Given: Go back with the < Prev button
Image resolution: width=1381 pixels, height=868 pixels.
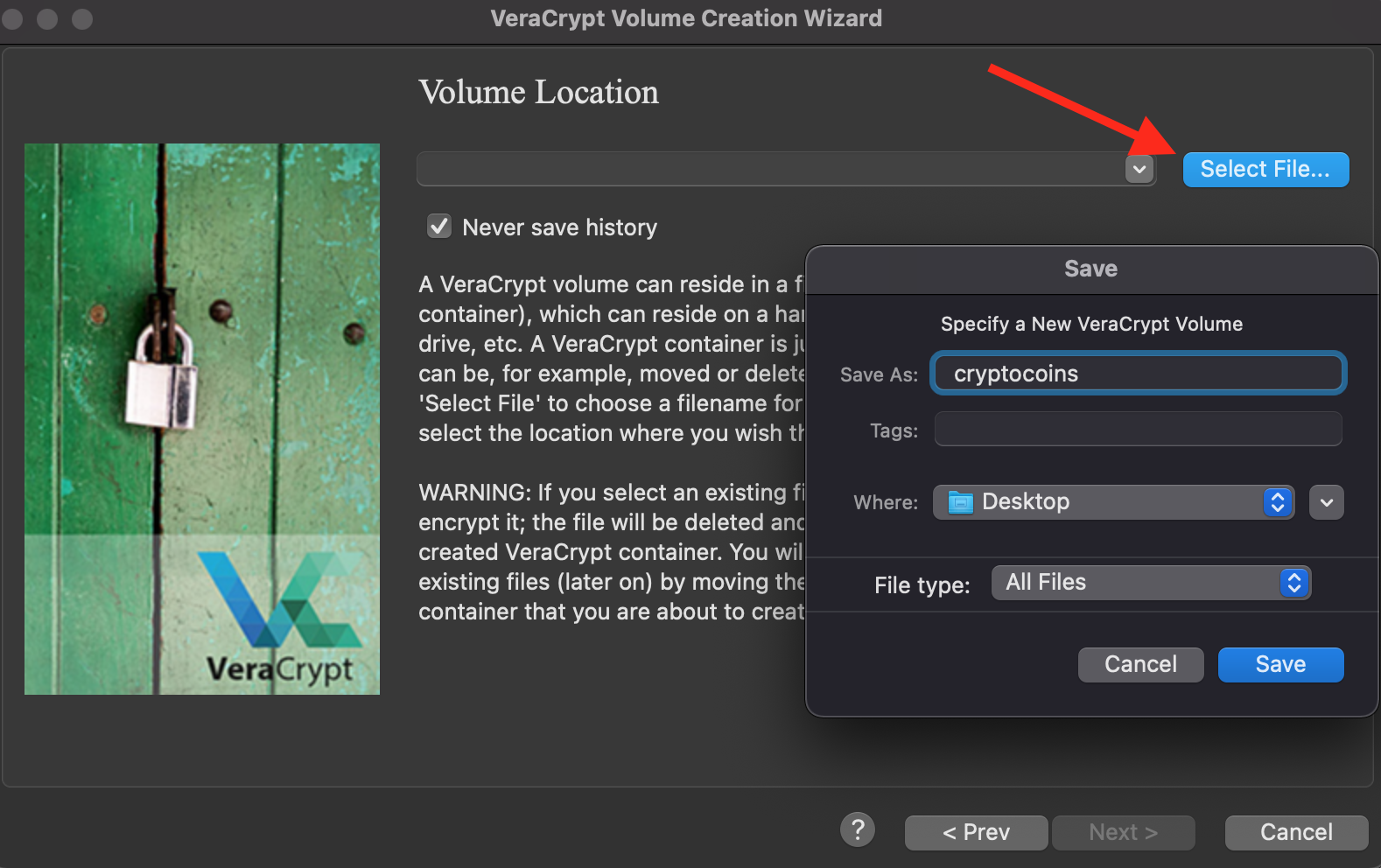Looking at the screenshot, I should [x=976, y=832].
